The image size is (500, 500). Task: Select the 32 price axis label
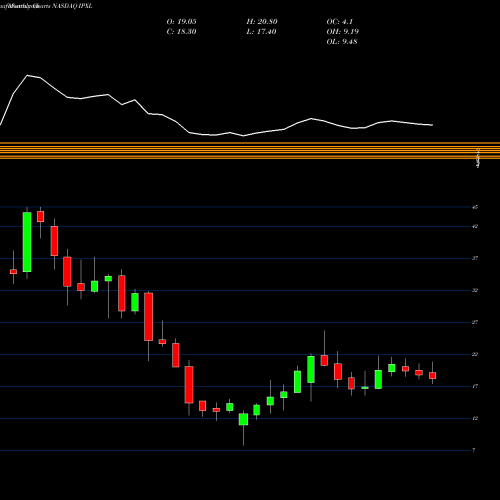point(475,290)
